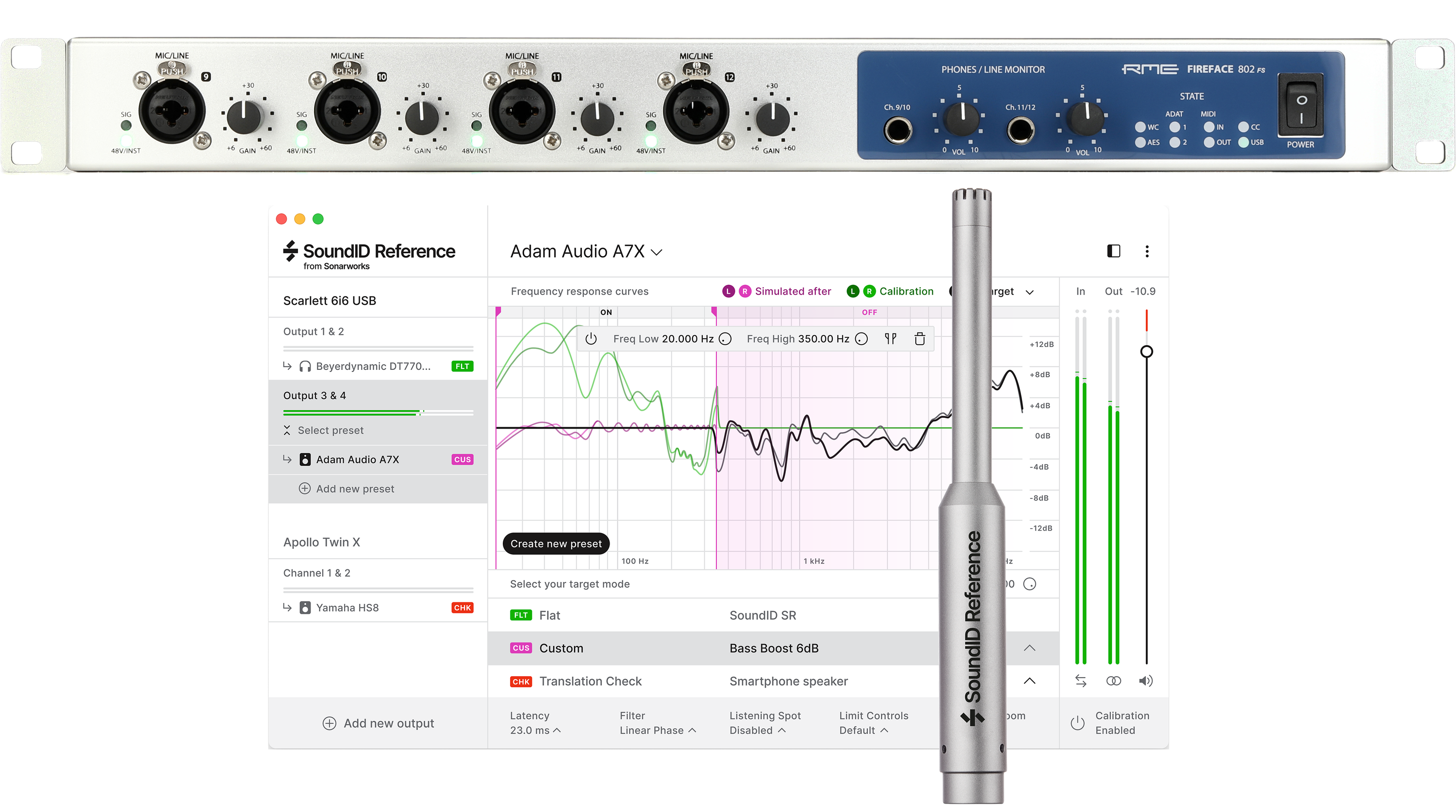Expand the Latency 23.0 ms control
This screenshot has width=1456, height=812.
click(556, 730)
